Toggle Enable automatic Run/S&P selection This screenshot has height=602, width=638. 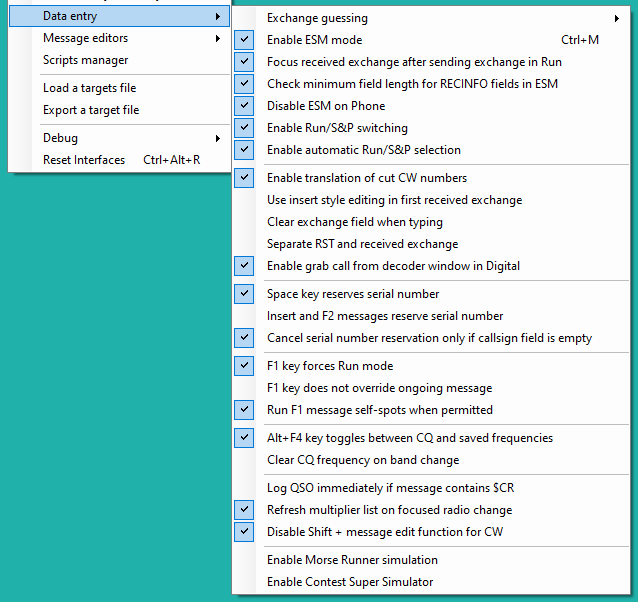click(x=431, y=150)
